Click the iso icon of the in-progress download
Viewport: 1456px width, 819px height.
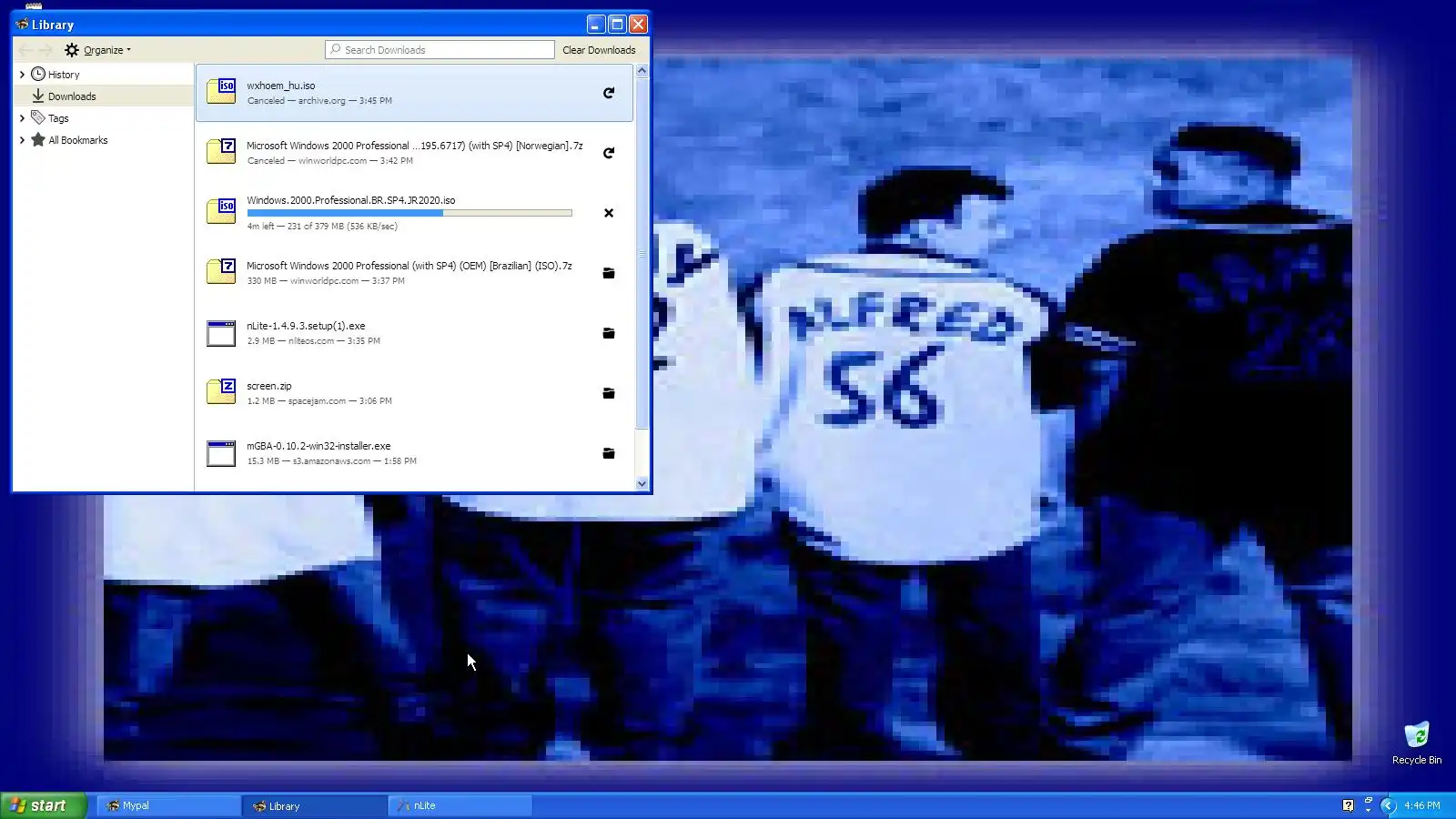click(221, 211)
